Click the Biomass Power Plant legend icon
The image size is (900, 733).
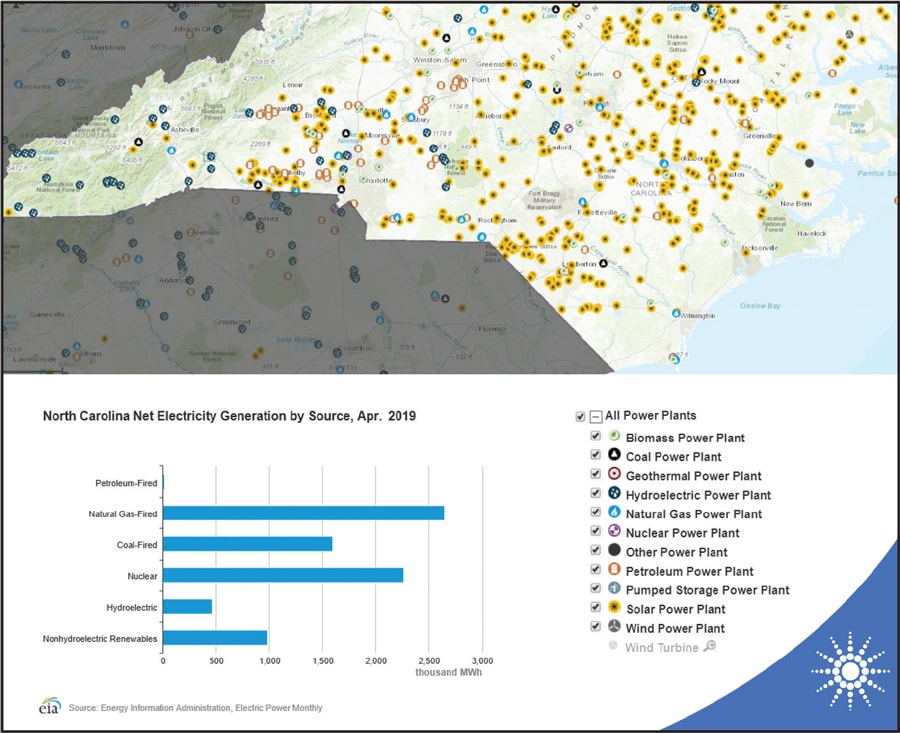click(x=615, y=437)
